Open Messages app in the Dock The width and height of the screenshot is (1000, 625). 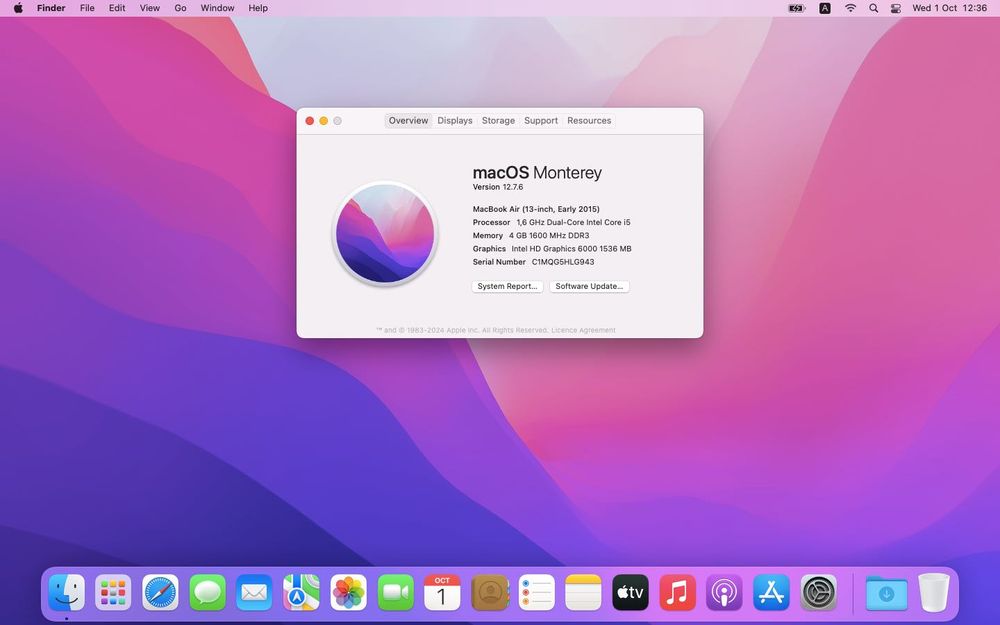(x=207, y=592)
